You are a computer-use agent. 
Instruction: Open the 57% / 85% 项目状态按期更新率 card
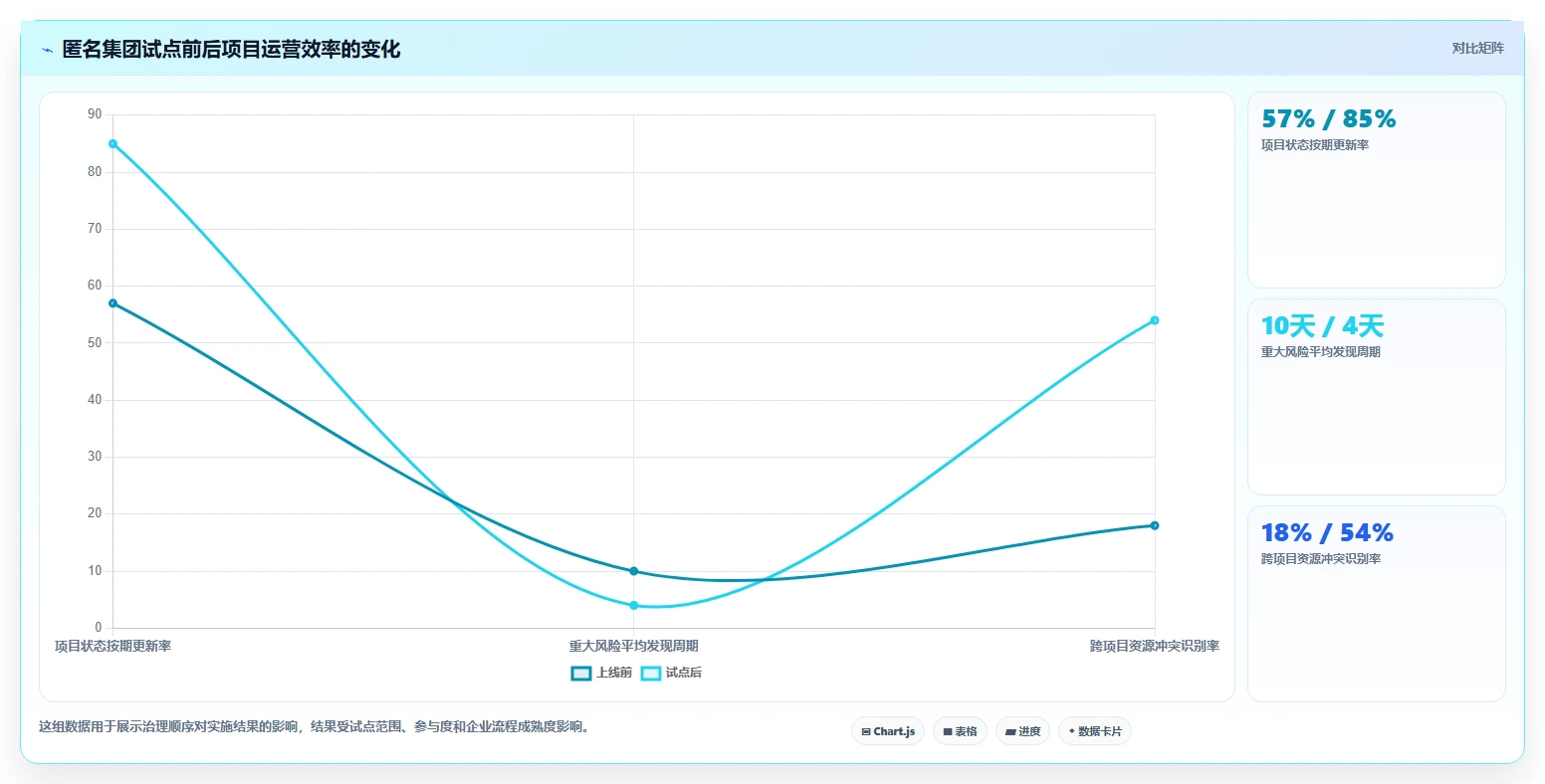pos(1376,190)
